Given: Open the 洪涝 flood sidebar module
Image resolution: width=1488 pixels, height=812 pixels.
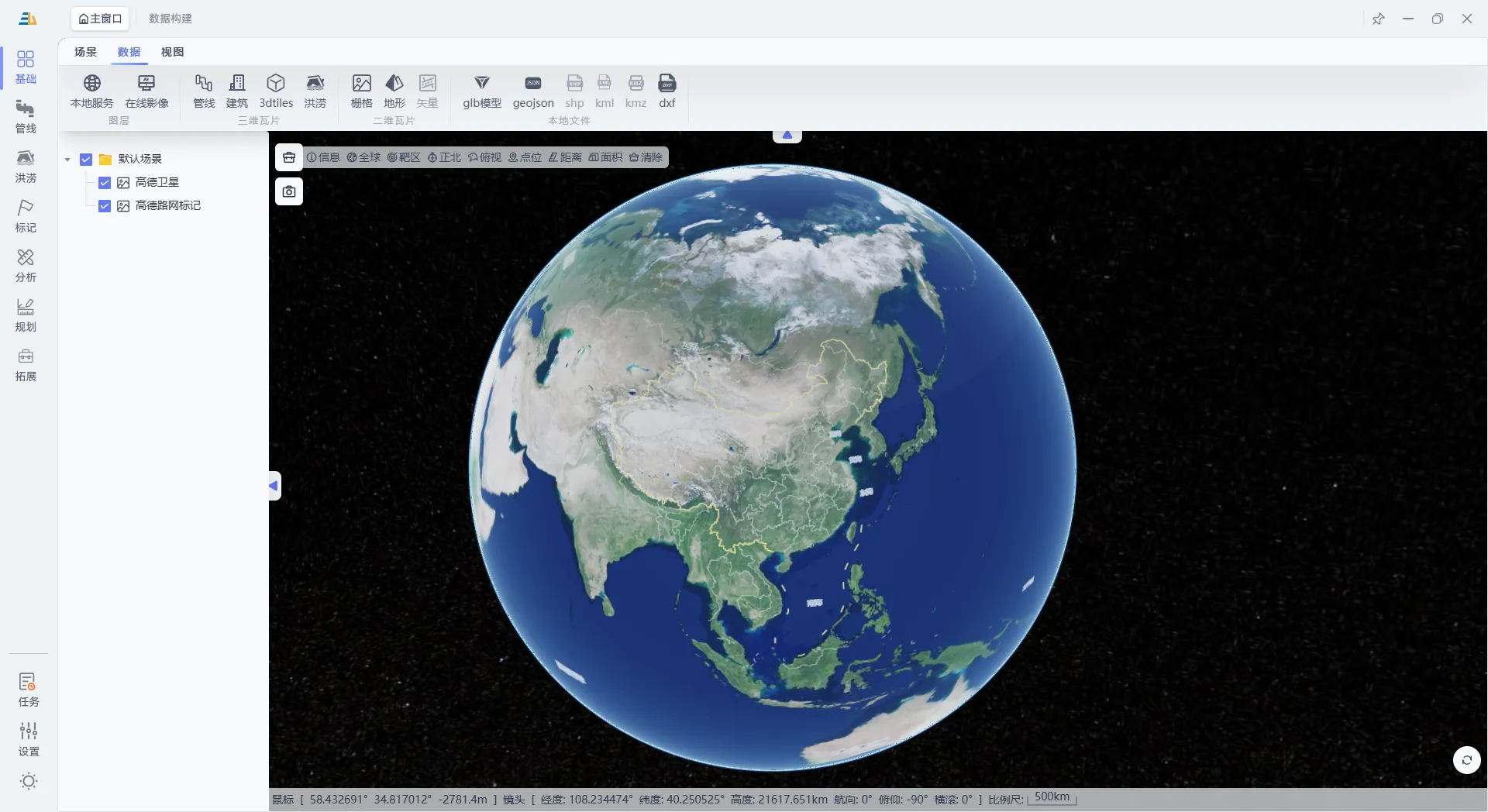Looking at the screenshot, I should click(26, 166).
